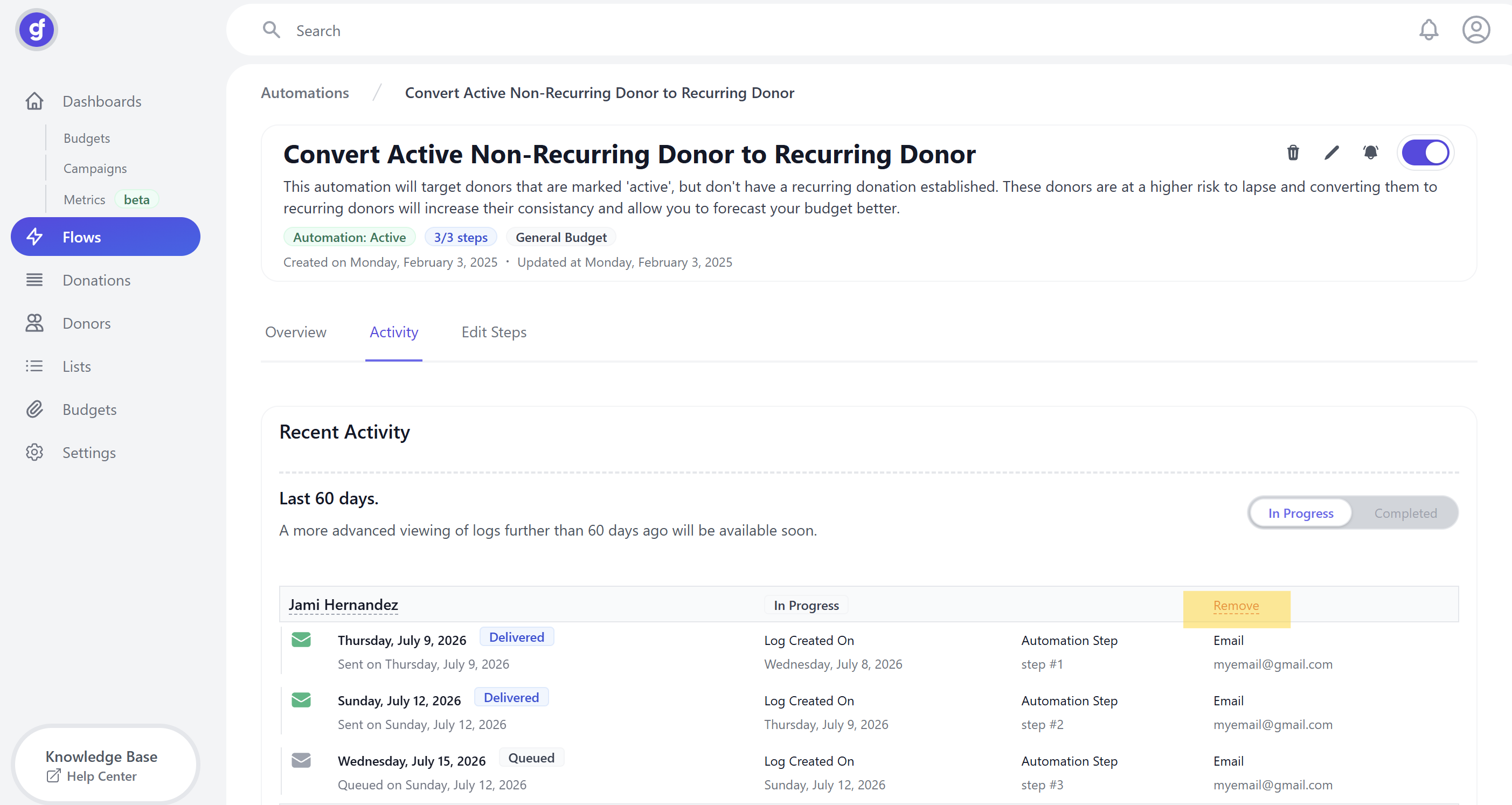The height and width of the screenshot is (805, 1512).
Task: Click the Help Center external link icon
Action: 53,776
